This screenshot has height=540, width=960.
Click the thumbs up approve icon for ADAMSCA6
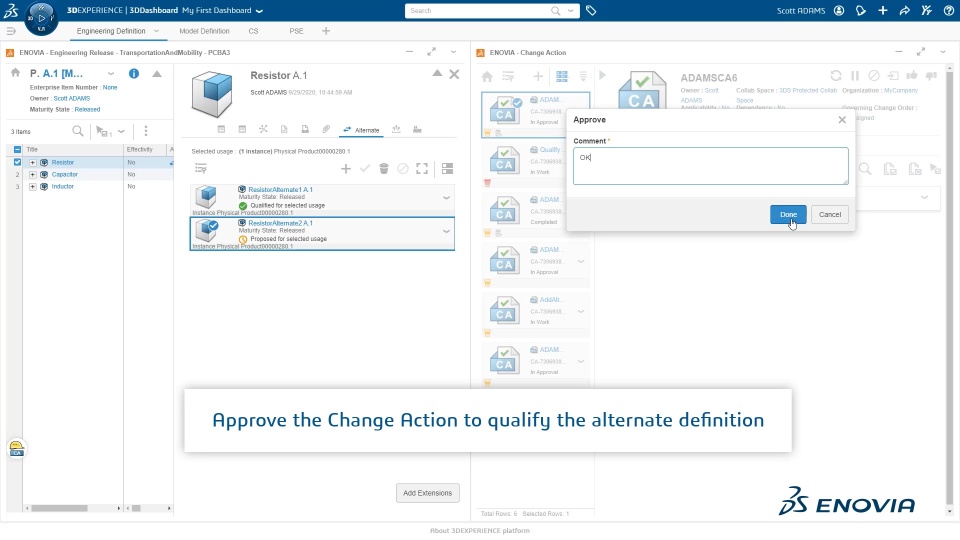(912, 75)
